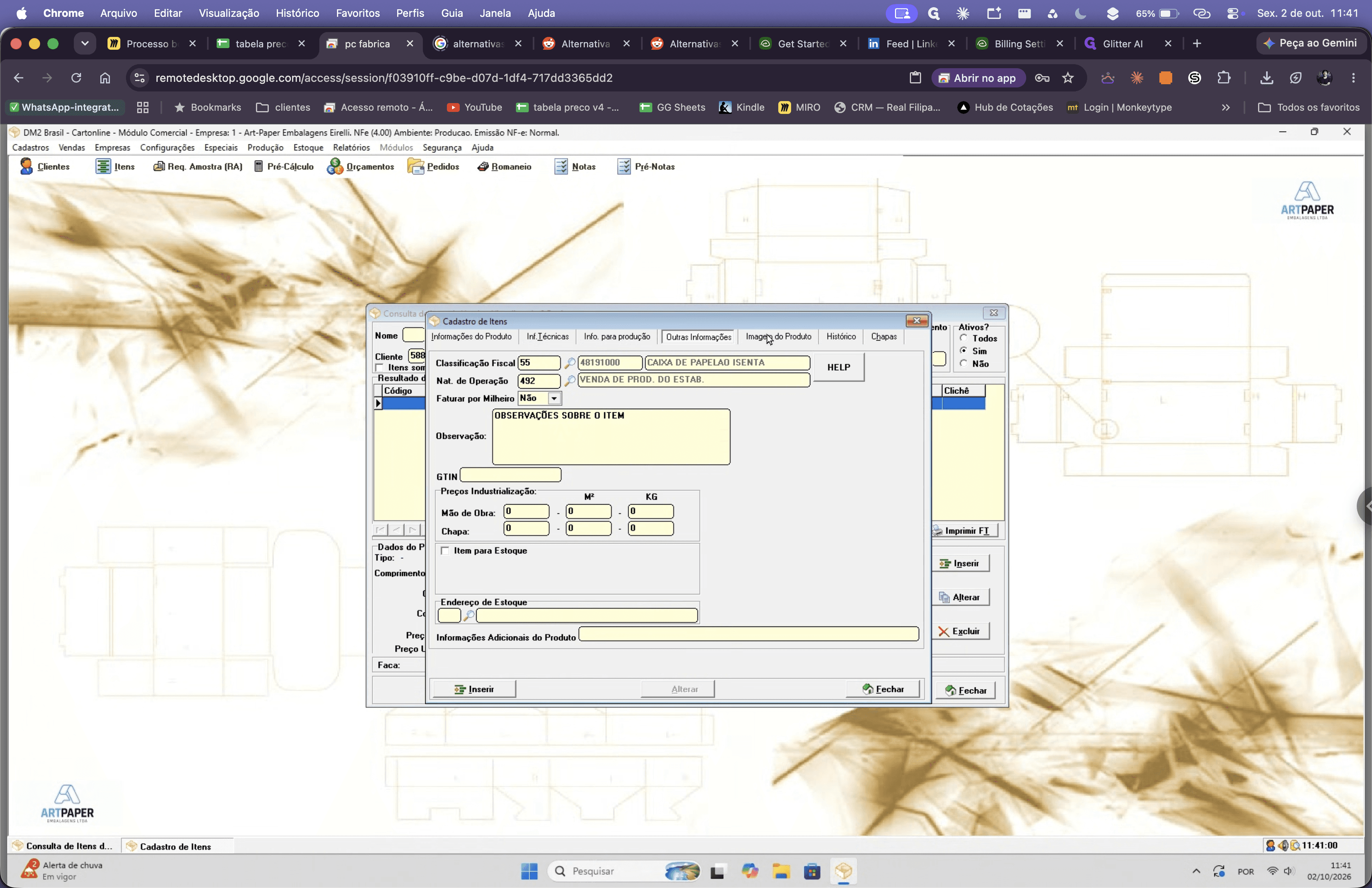Launch Pré-Cálculo from the toolbar

tap(284, 166)
